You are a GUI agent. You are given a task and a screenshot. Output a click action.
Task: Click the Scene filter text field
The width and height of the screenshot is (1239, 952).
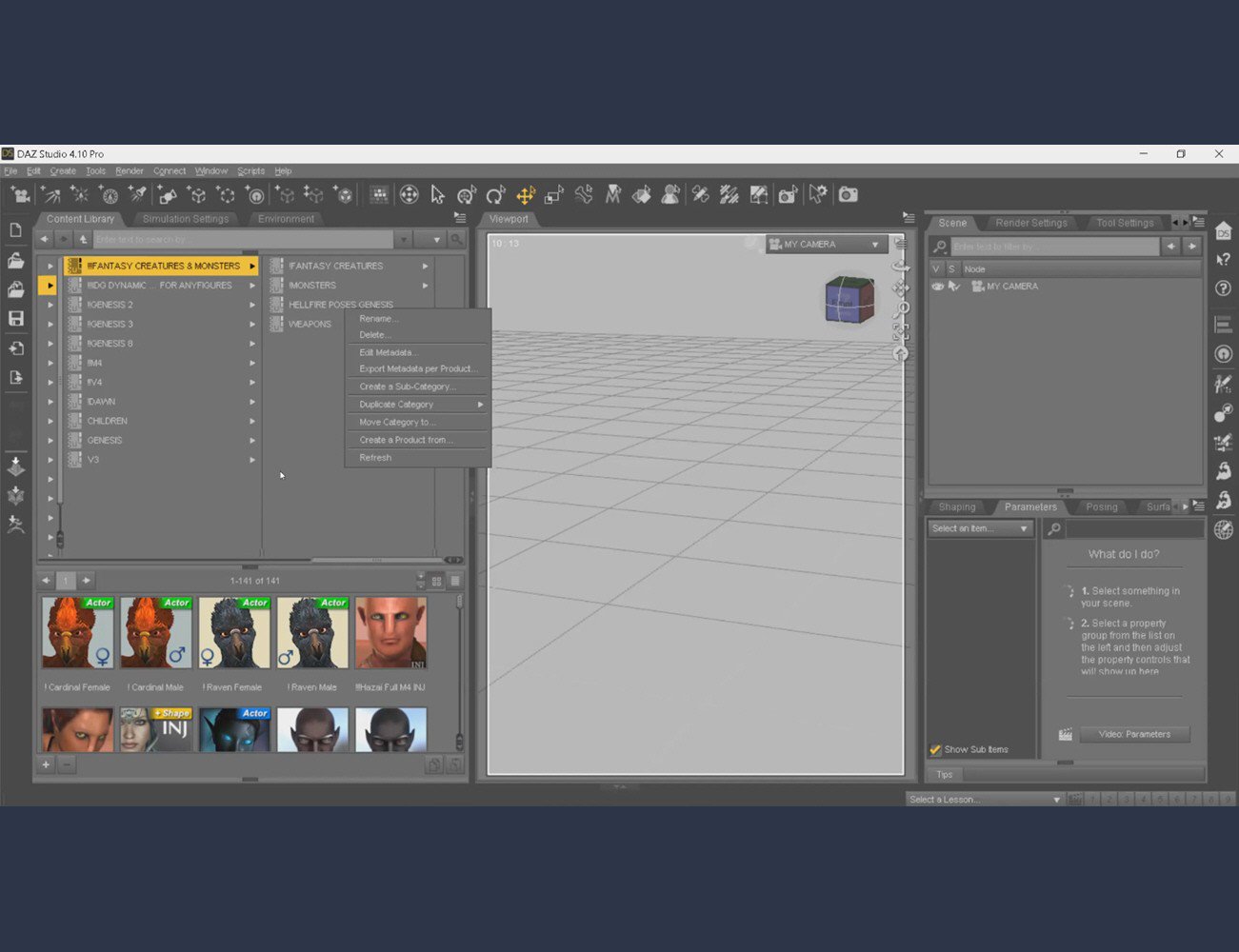(1054, 247)
